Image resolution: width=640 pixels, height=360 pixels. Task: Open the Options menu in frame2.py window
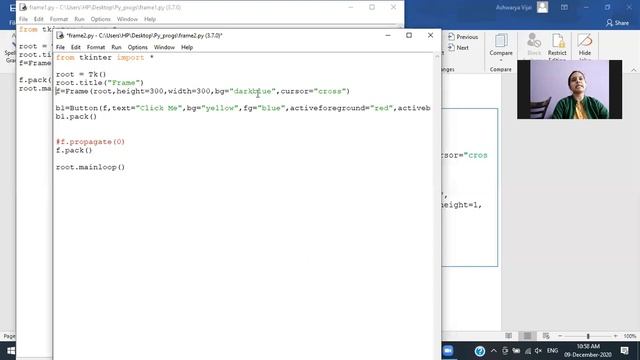click(x=138, y=47)
